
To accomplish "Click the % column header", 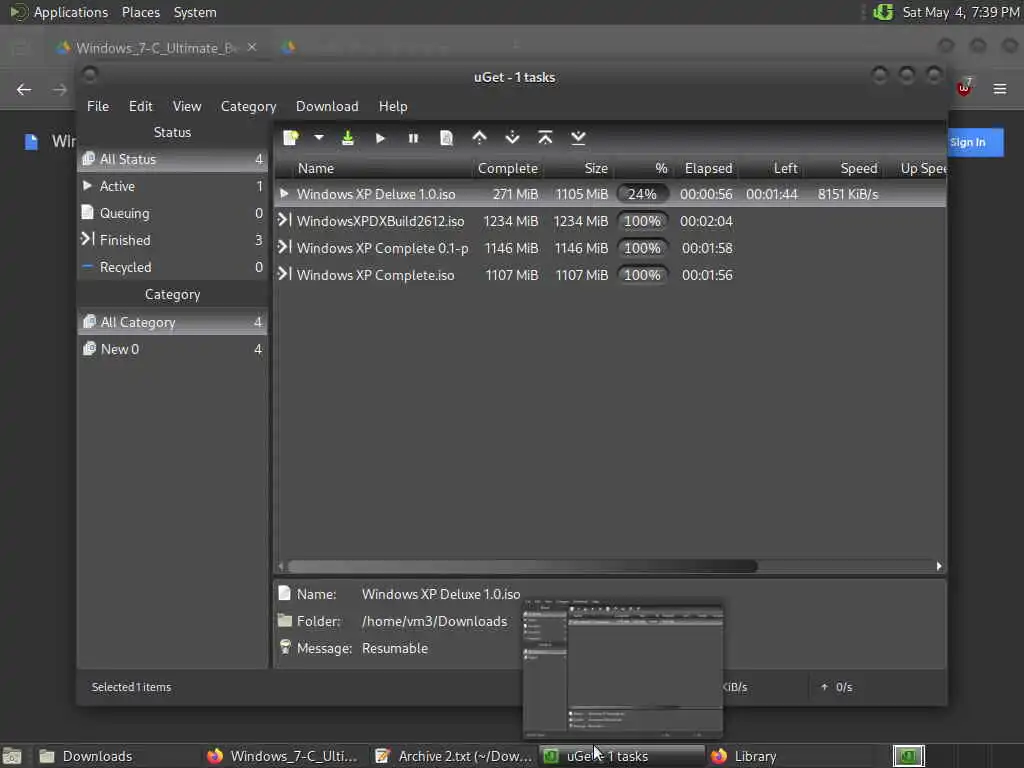I will (x=643, y=168).
